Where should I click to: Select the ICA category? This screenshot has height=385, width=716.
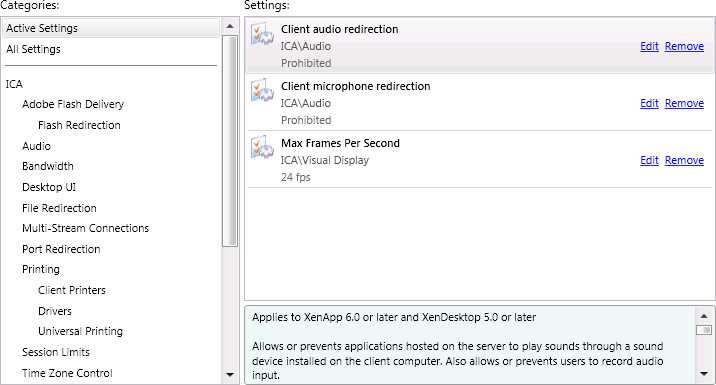14,84
